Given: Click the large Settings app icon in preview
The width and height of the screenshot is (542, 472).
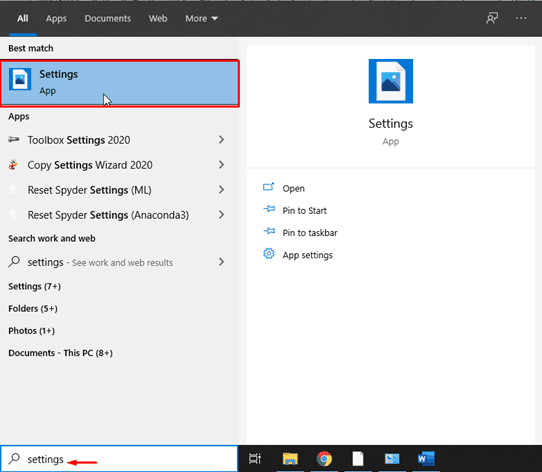Looking at the screenshot, I should click(x=391, y=81).
